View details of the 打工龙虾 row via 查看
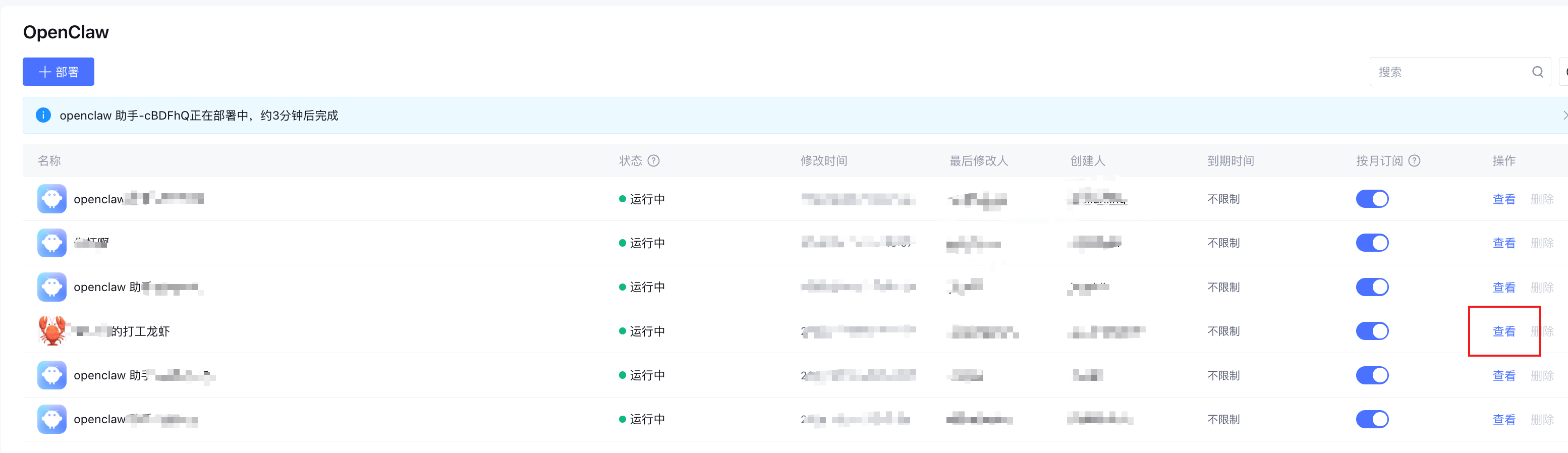Viewport: 1568px width, 453px height. pos(1503,331)
